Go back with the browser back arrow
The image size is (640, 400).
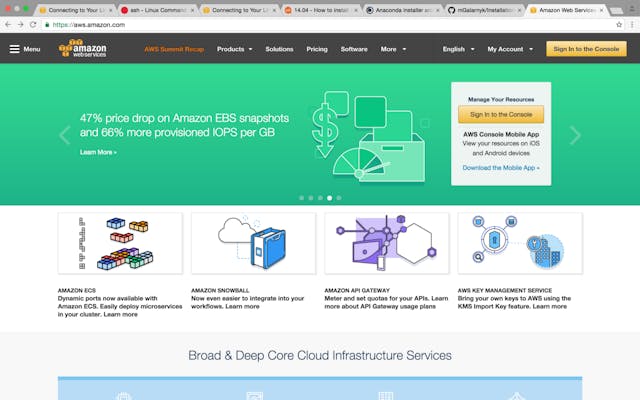tap(8, 25)
